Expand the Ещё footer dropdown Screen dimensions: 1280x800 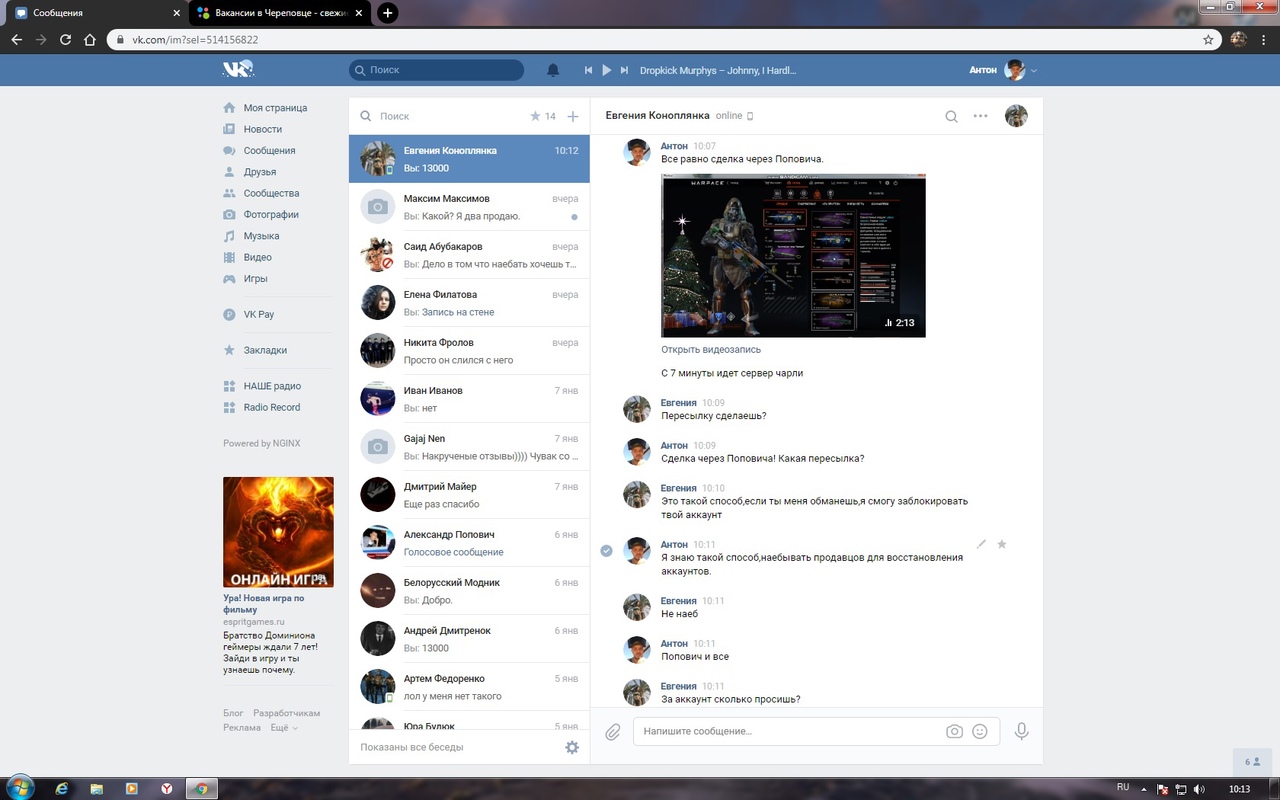(x=284, y=727)
